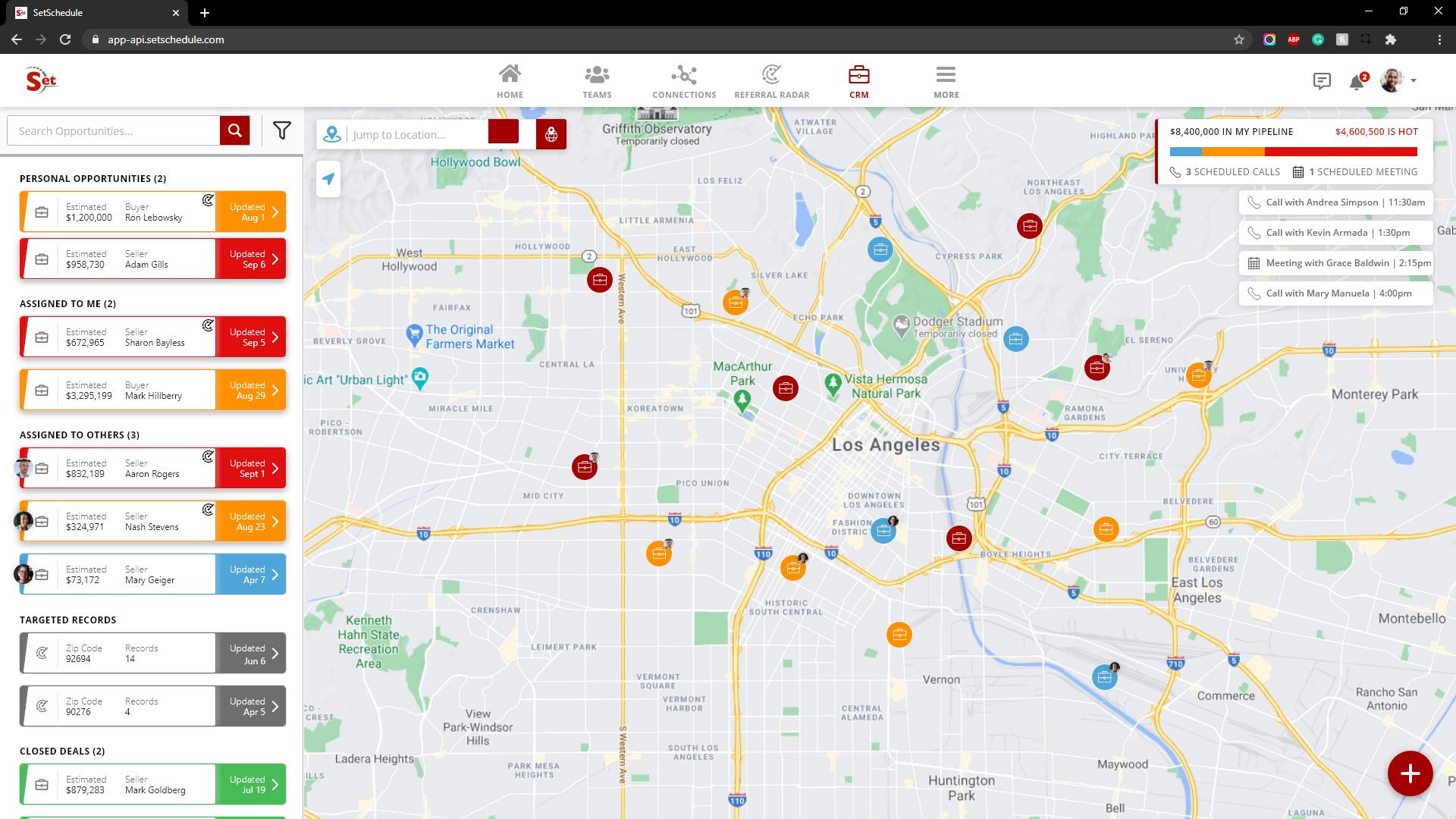Click orange briefcase marker near Silver Lake
This screenshot has width=1456, height=819.
coord(735,303)
